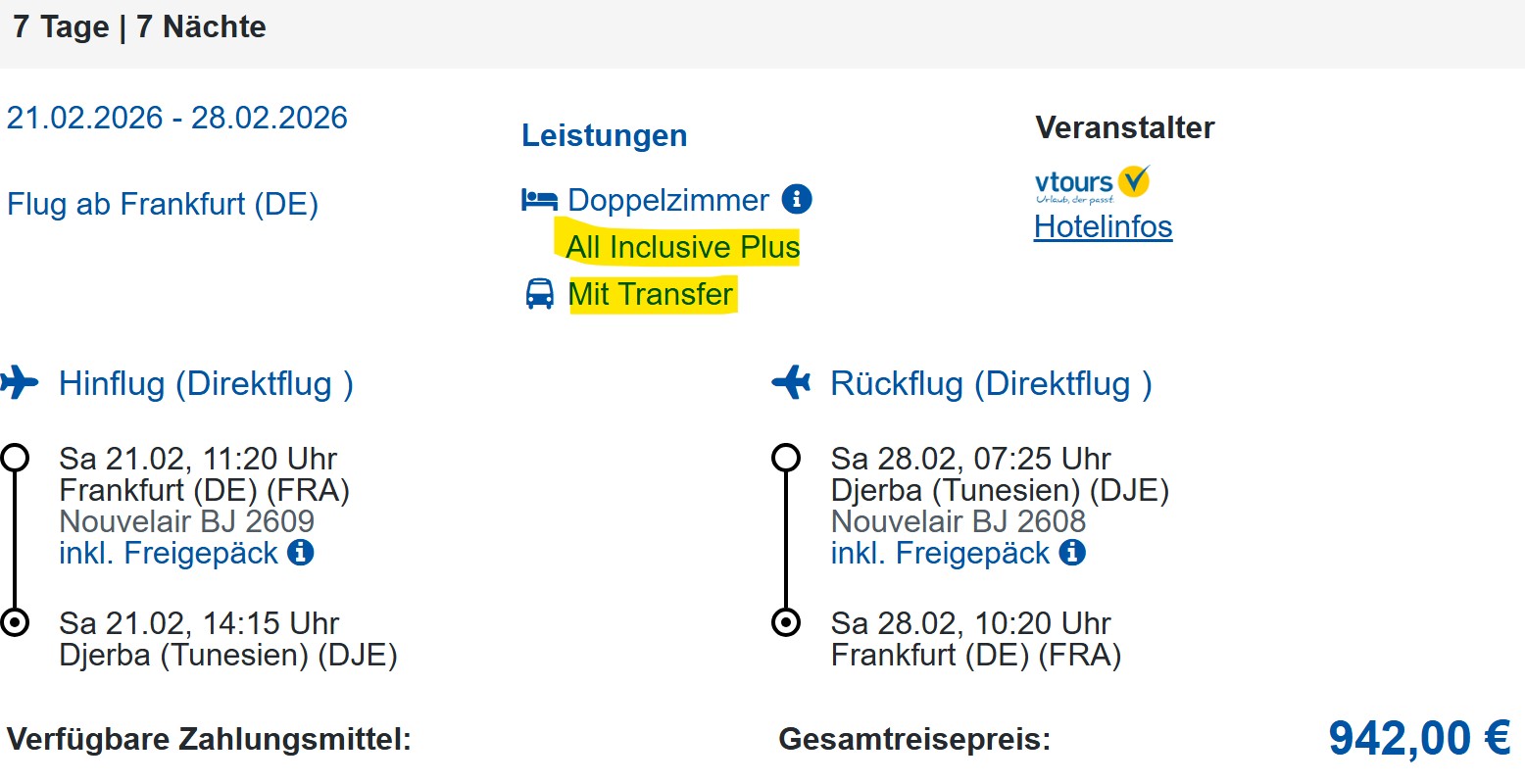Click the highlighted All Inclusive Plus text
The image size is (1525, 784).
click(x=682, y=247)
